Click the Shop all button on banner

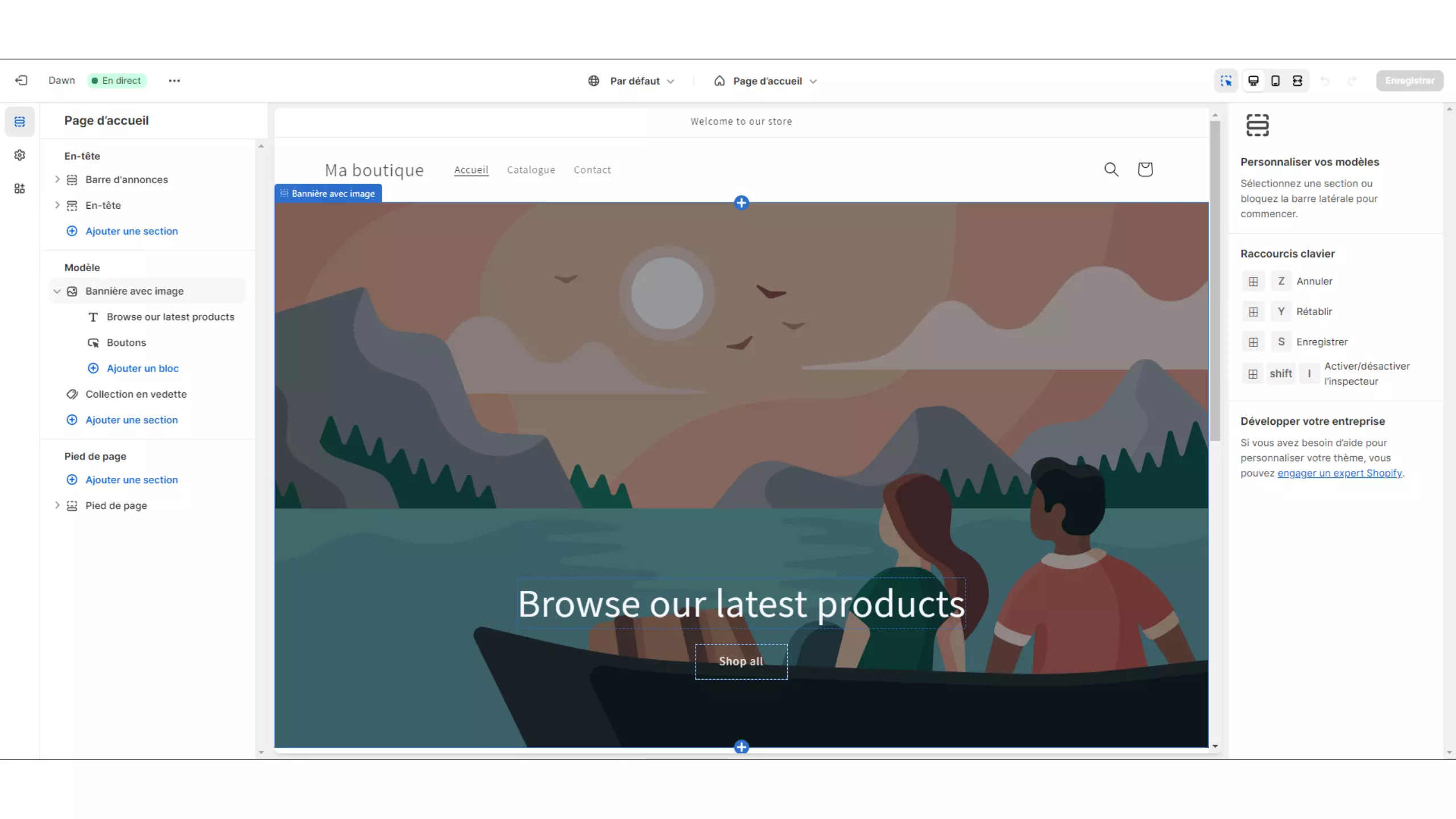(x=741, y=661)
